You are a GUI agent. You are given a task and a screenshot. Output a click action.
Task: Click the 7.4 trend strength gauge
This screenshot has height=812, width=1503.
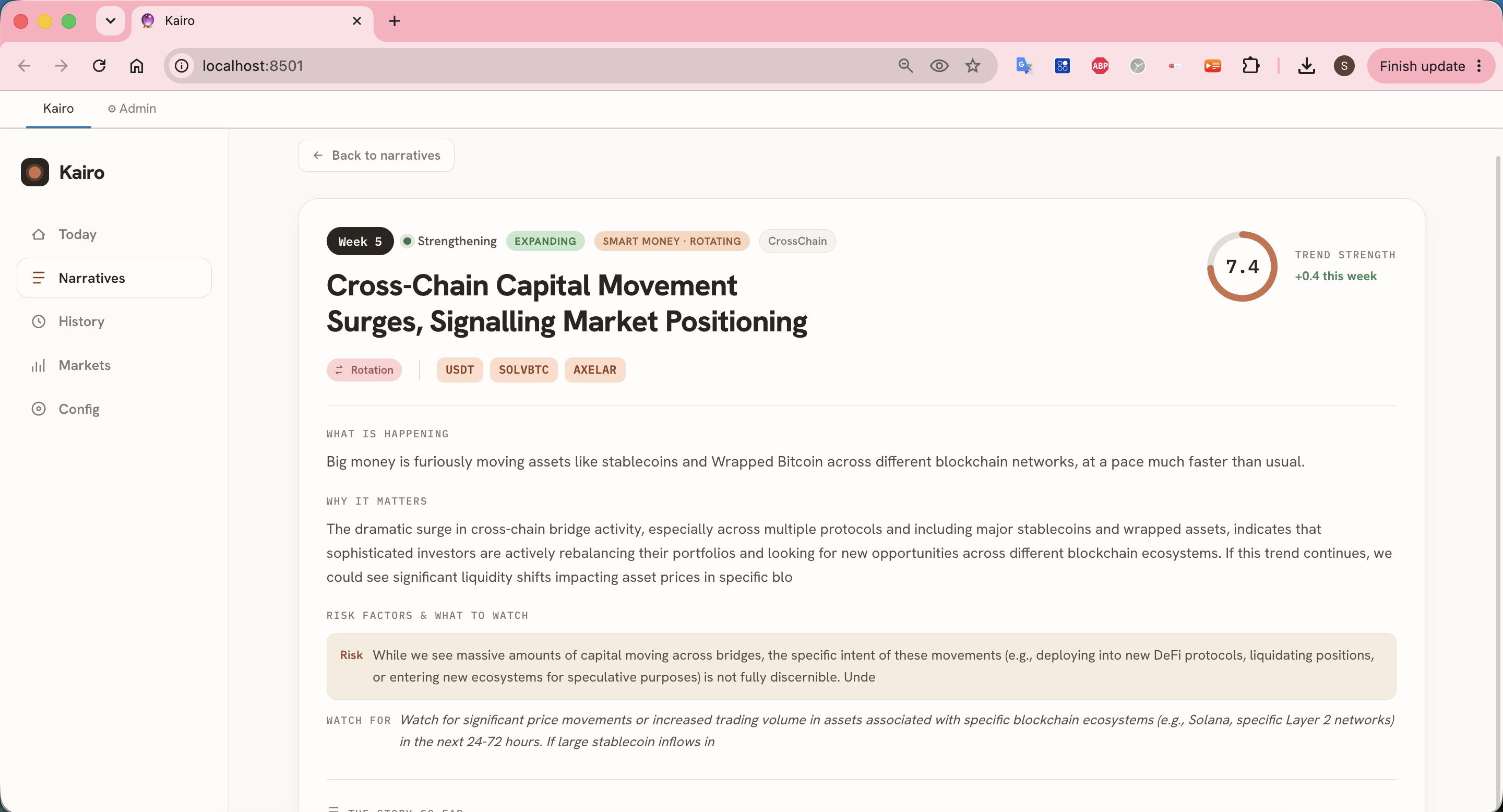coord(1242,267)
